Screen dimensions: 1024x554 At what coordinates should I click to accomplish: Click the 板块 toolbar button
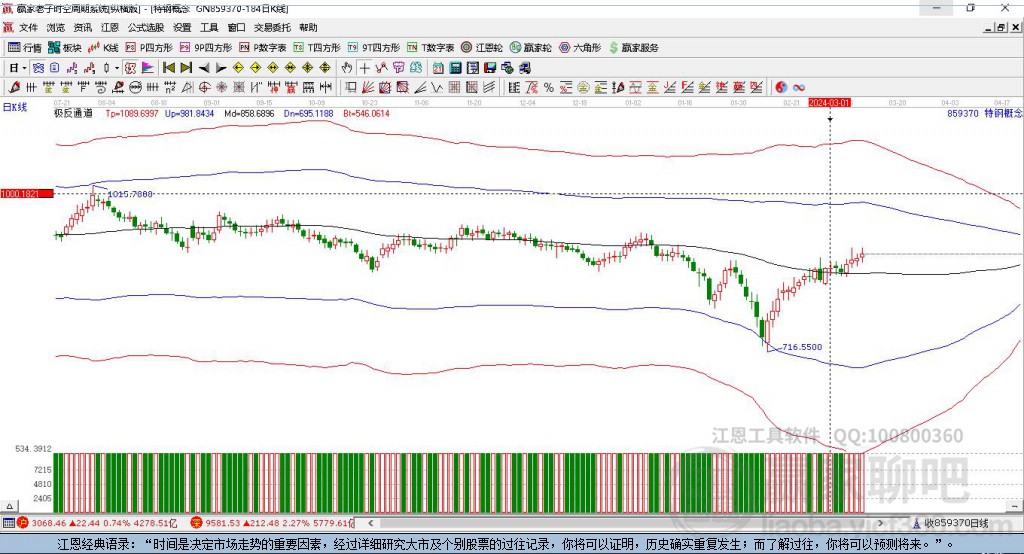tap(65, 48)
